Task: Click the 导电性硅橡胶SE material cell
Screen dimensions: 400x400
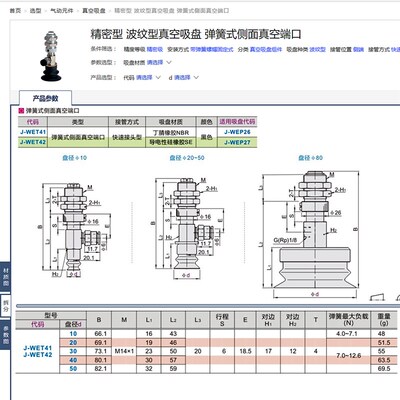Action: [171, 142]
